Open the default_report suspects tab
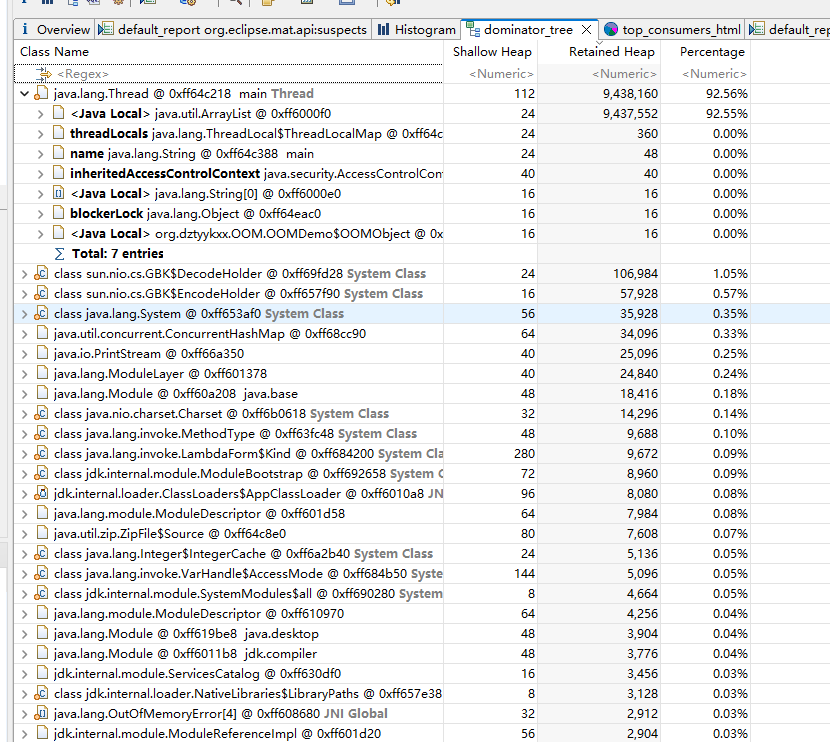 point(240,30)
